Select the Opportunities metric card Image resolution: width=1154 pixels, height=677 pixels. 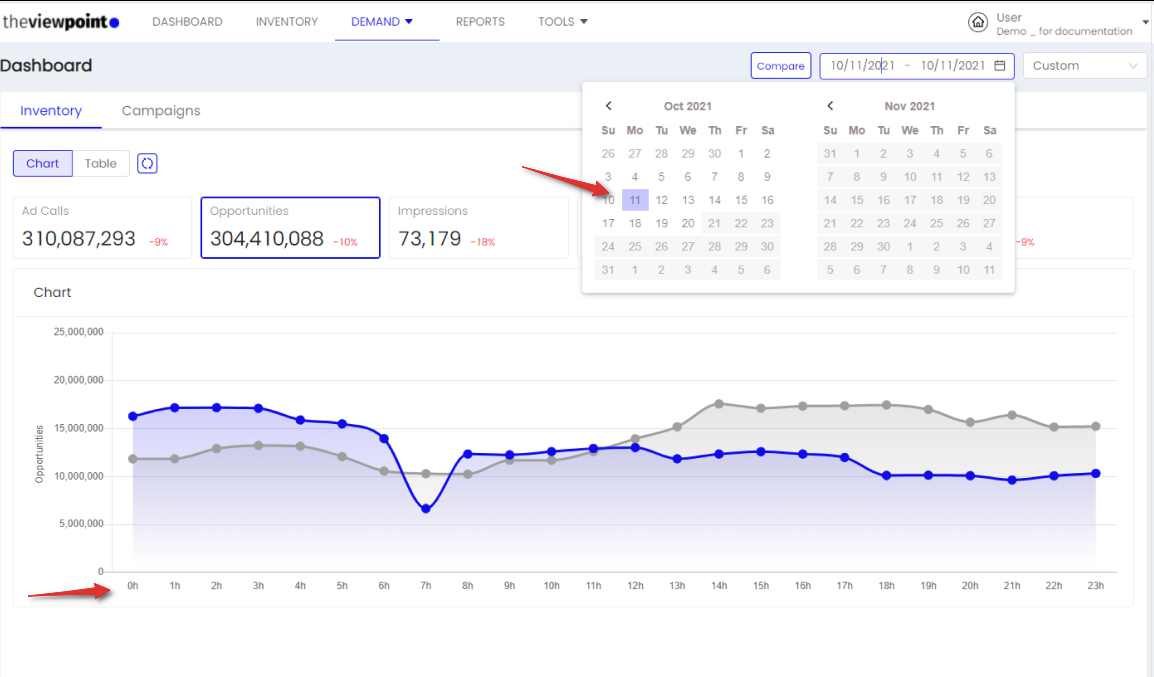tap(291, 227)
